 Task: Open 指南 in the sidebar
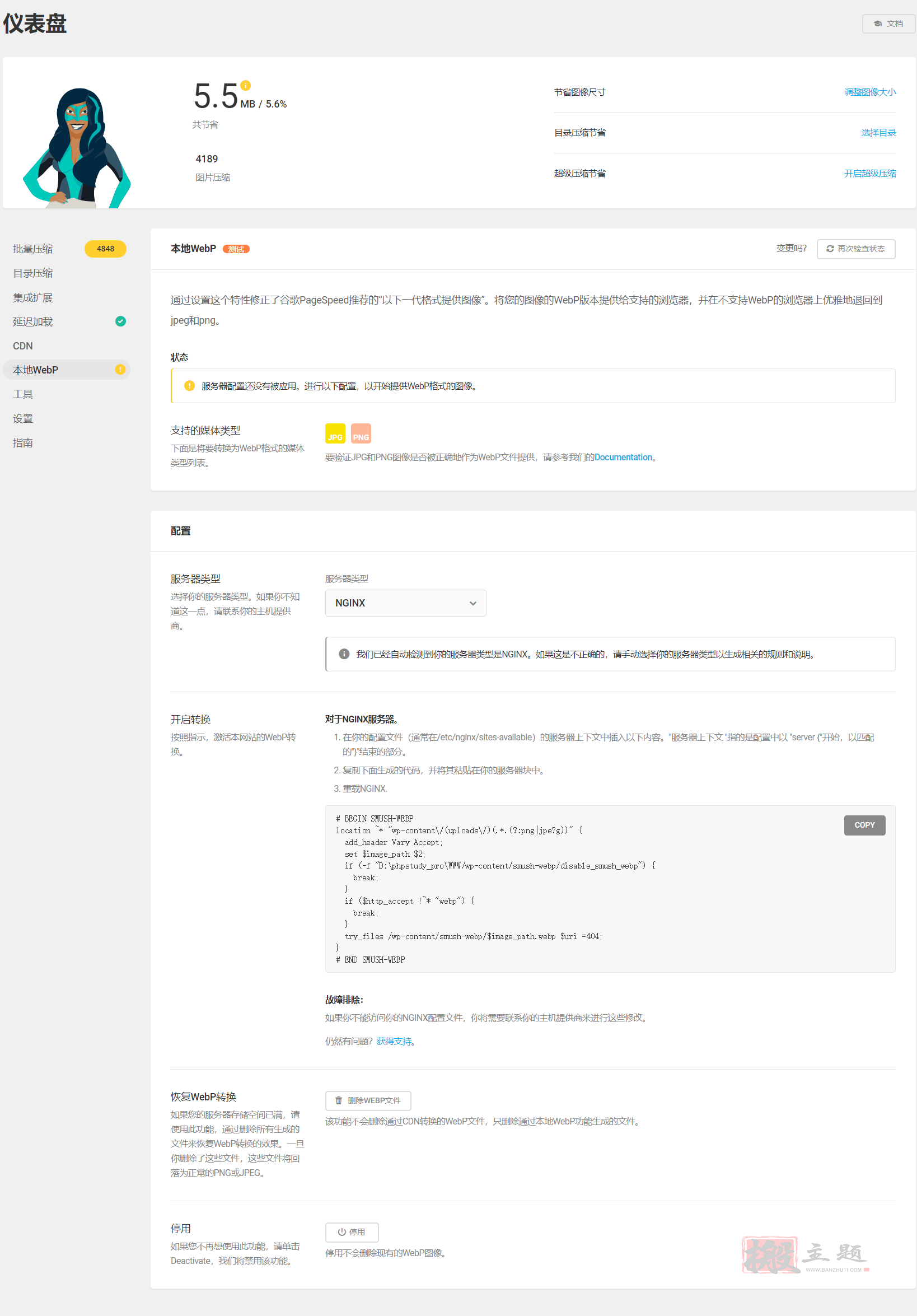pyautogui.click(x=23, y=443)
